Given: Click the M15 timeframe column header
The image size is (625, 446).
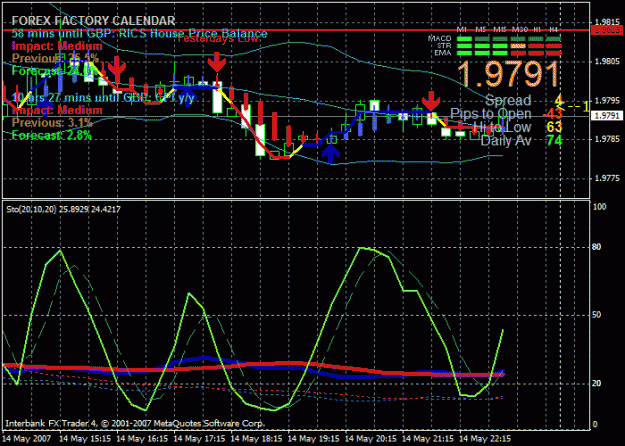Looking at the screenshot, I should tap(499, 30).
